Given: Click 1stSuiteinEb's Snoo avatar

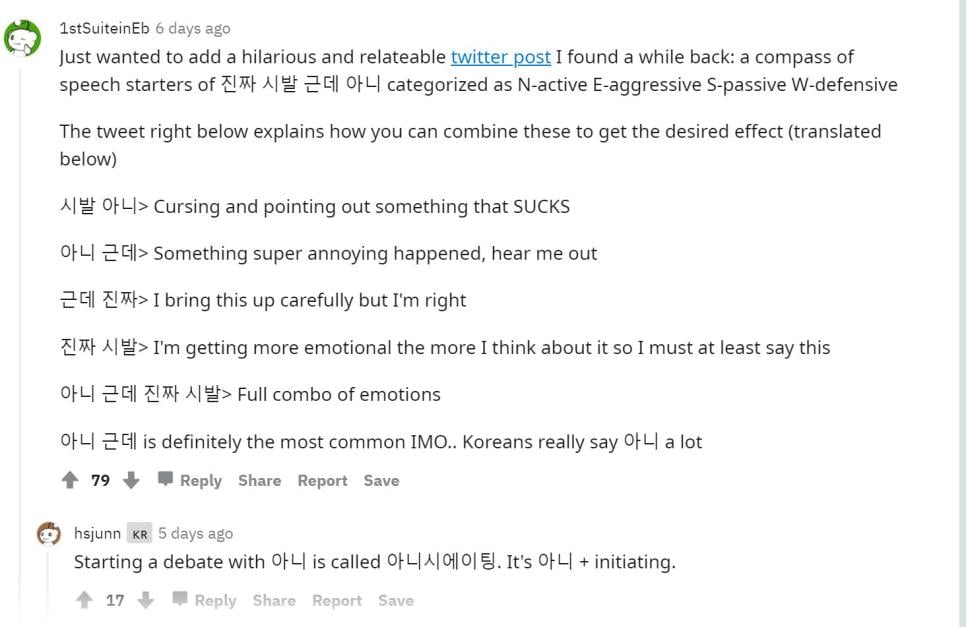Looking at the screenshot, I should point(22,39).
